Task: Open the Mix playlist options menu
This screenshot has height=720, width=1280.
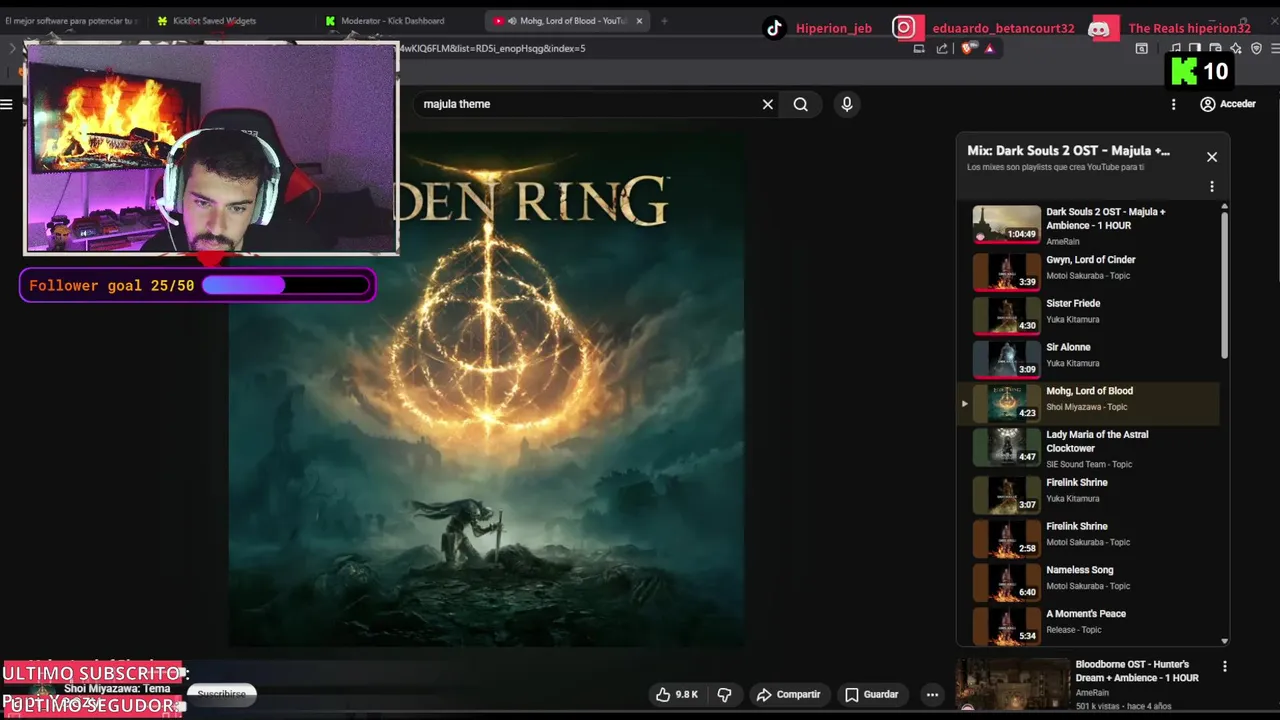Action: [x=1212, y=187]
